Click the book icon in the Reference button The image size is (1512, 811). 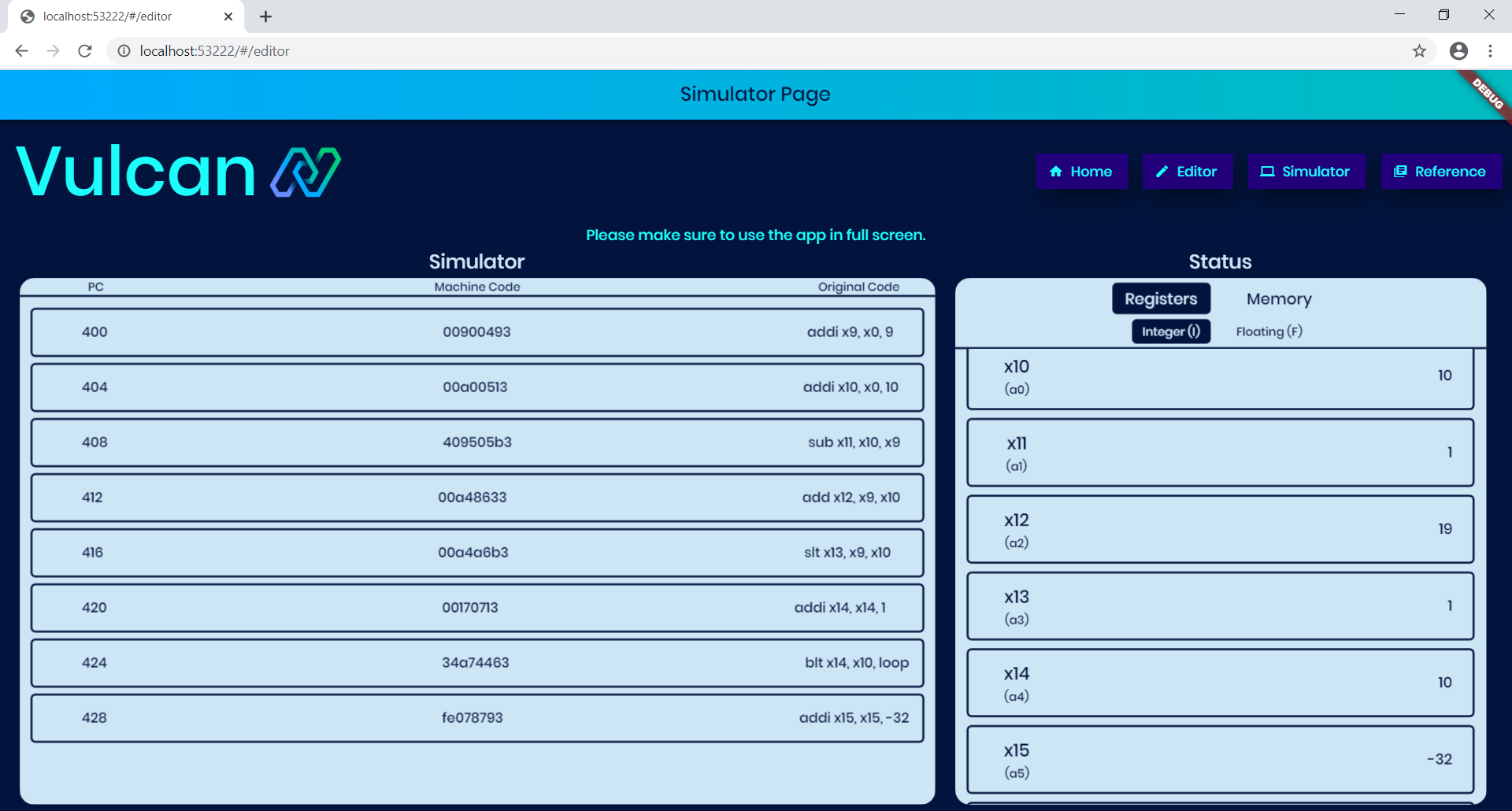pyautogui.click(x=1400, y=172)
